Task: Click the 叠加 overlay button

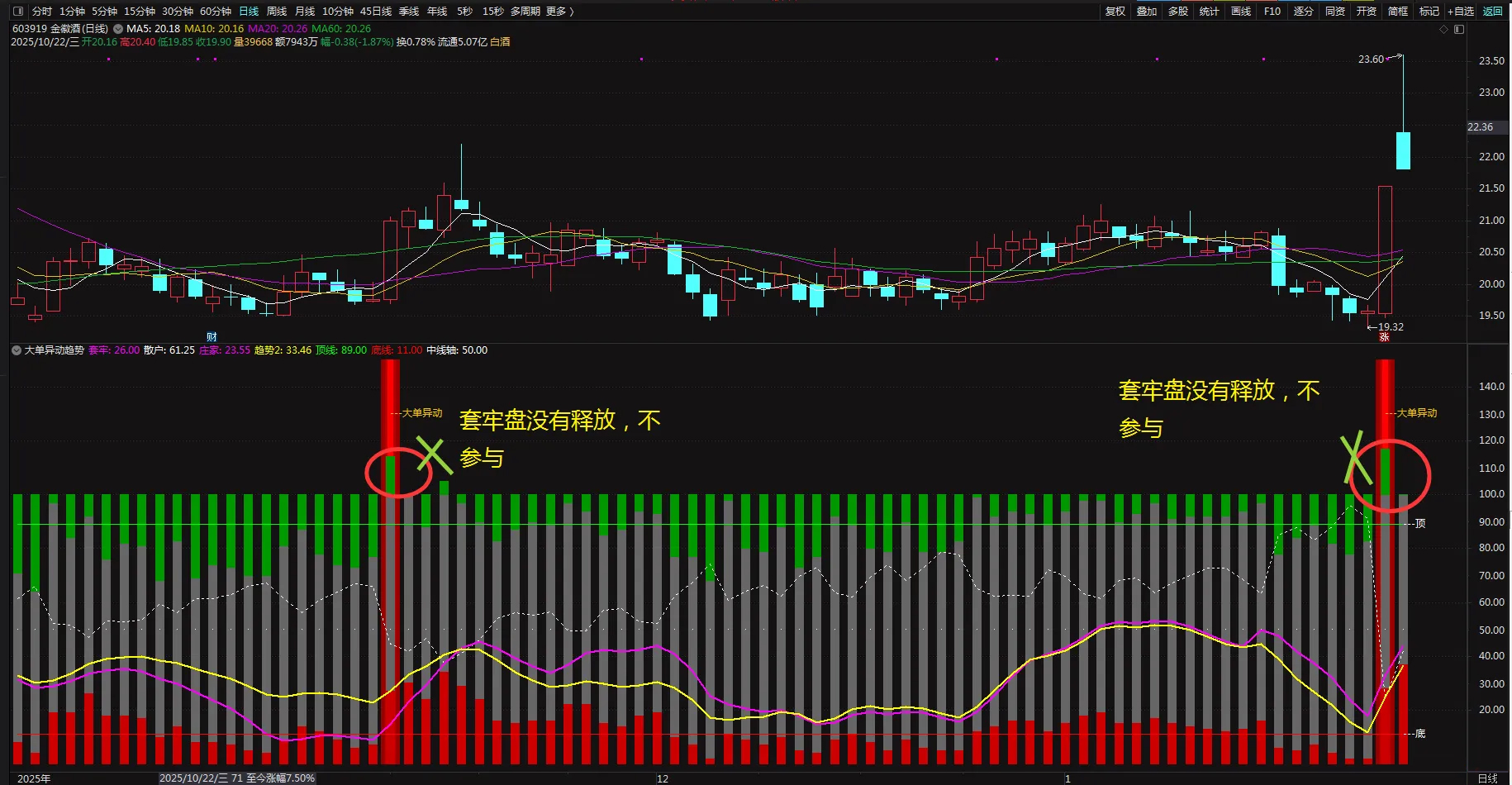Action: point(1147,12)
